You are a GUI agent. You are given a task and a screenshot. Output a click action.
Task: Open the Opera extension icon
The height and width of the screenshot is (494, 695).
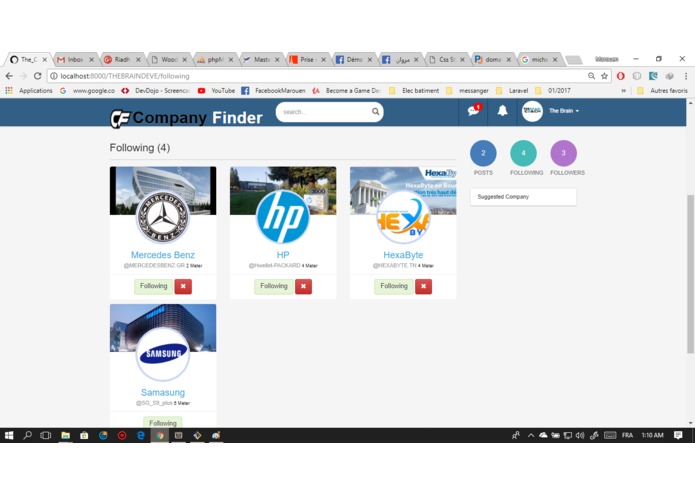(621, 76)
